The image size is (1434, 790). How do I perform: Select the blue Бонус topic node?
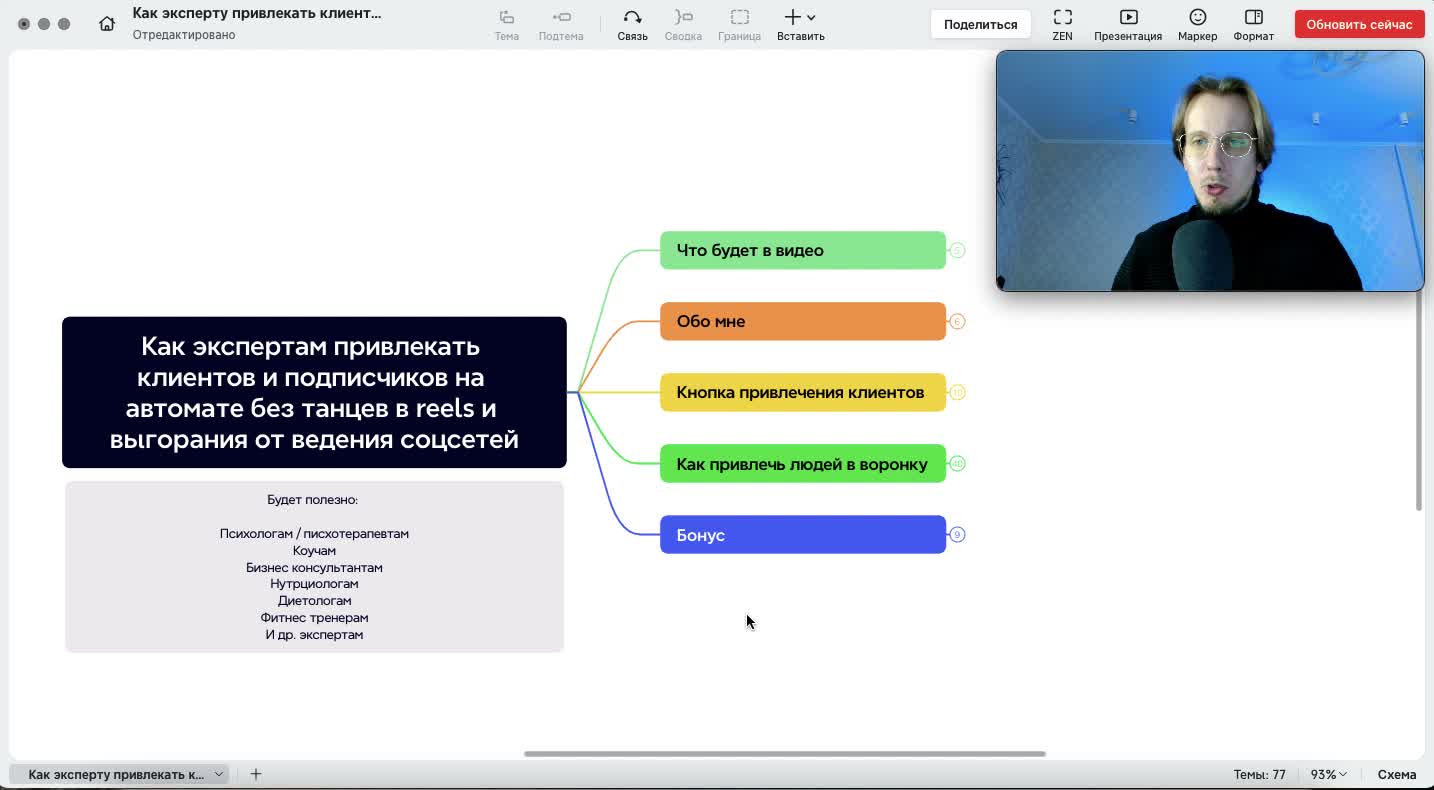[x=802, y=535]
